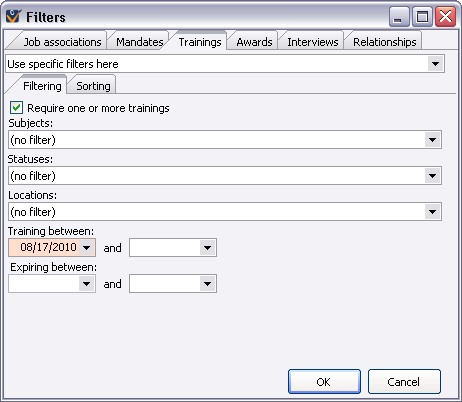Go to the Interviews tab
462x402 pixels.
click(313, 42)
